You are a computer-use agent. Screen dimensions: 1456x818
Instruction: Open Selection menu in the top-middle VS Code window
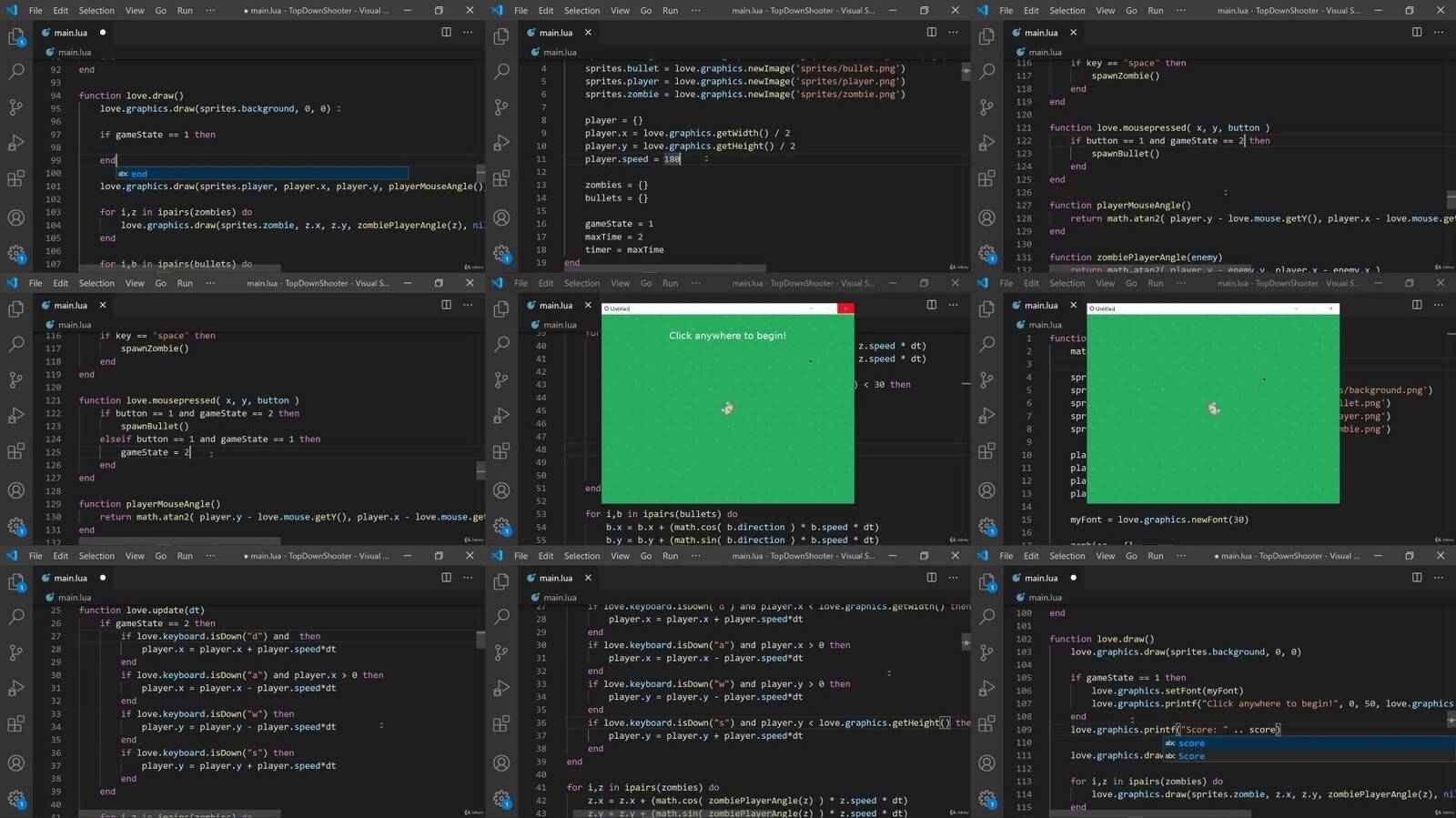[x=581, y=11]
